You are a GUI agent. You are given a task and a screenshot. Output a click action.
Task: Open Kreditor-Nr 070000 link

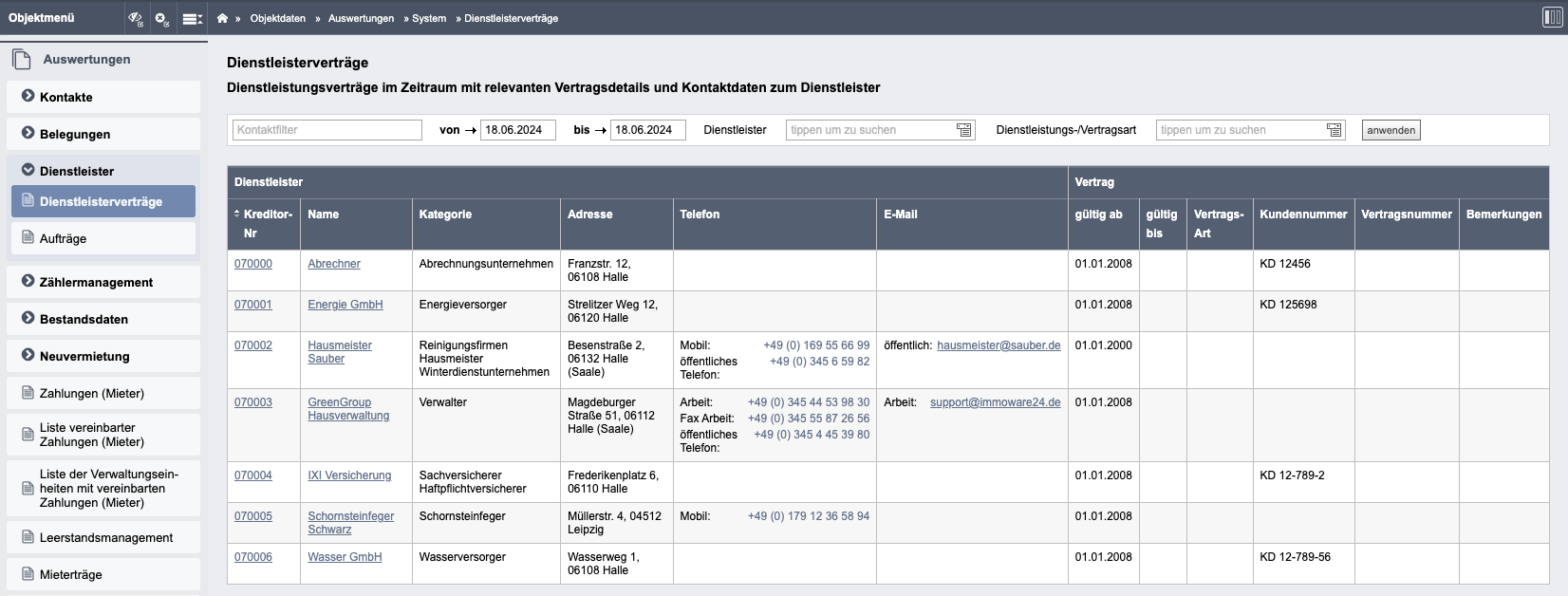coord(253,264)
